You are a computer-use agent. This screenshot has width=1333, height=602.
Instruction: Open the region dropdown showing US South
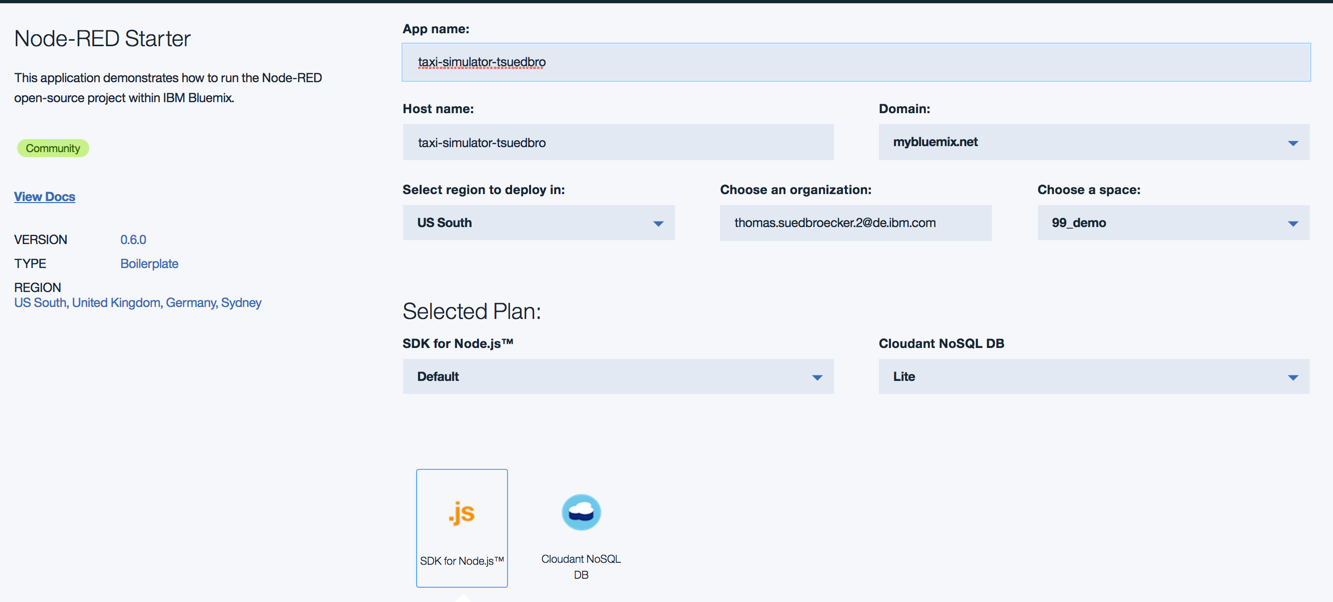click(539, 223)
